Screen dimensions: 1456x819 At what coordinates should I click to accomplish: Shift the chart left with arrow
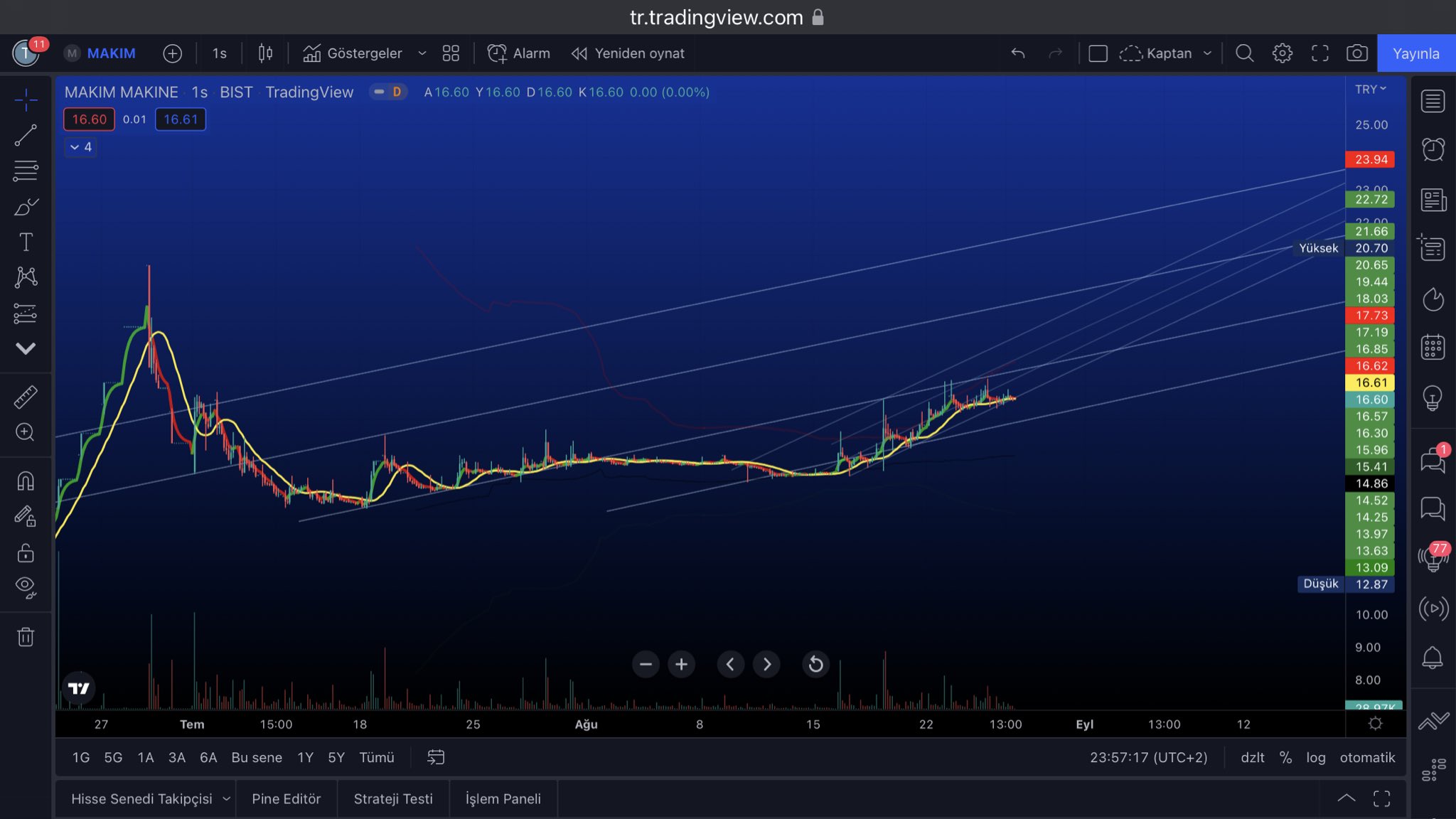click(730, 664)
